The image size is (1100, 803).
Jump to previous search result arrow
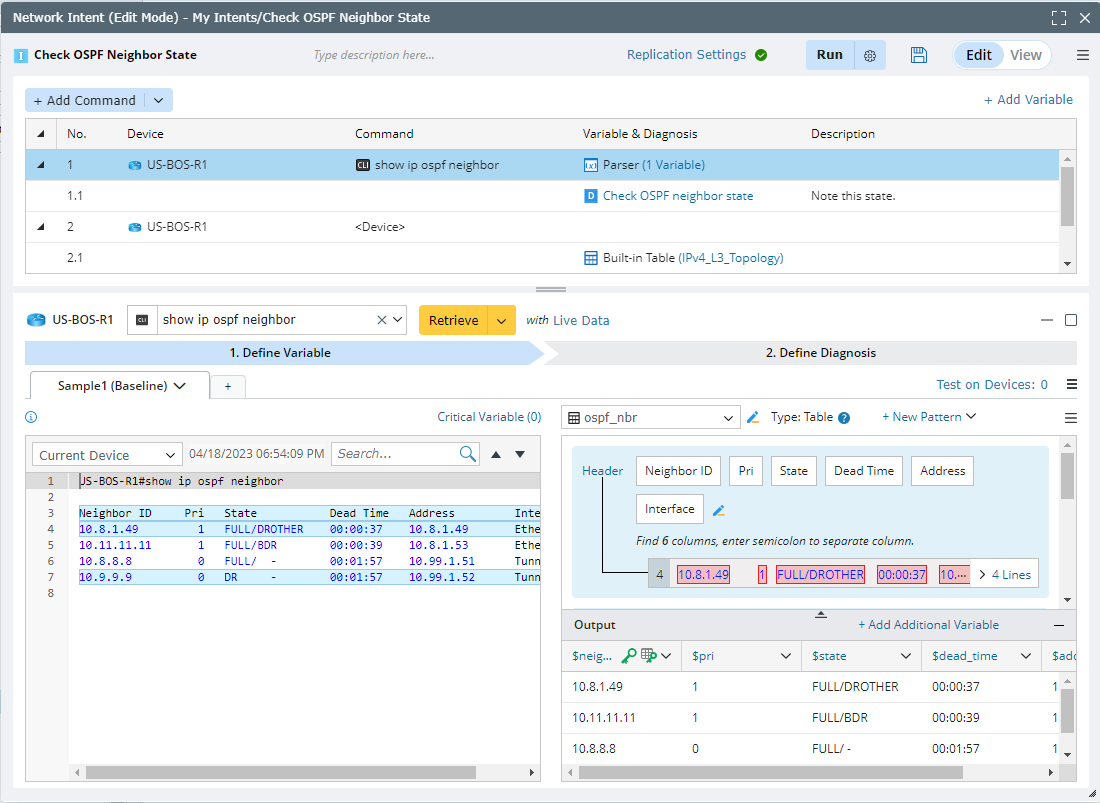(496, 454)
